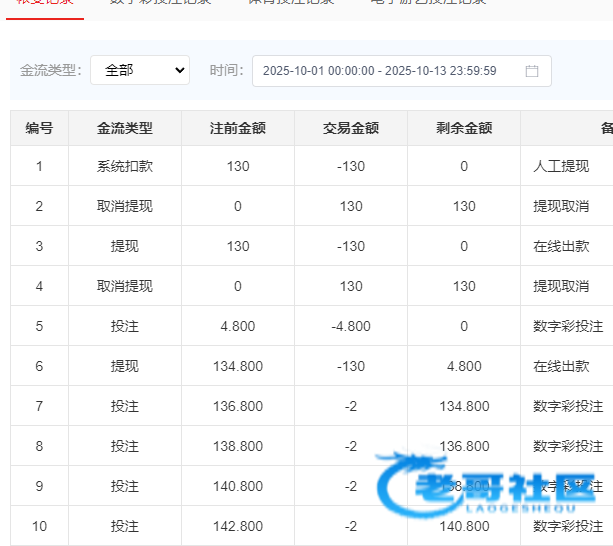Click the 人工提现 remark in row 1
613x546 pixels.
pos(561,166)
